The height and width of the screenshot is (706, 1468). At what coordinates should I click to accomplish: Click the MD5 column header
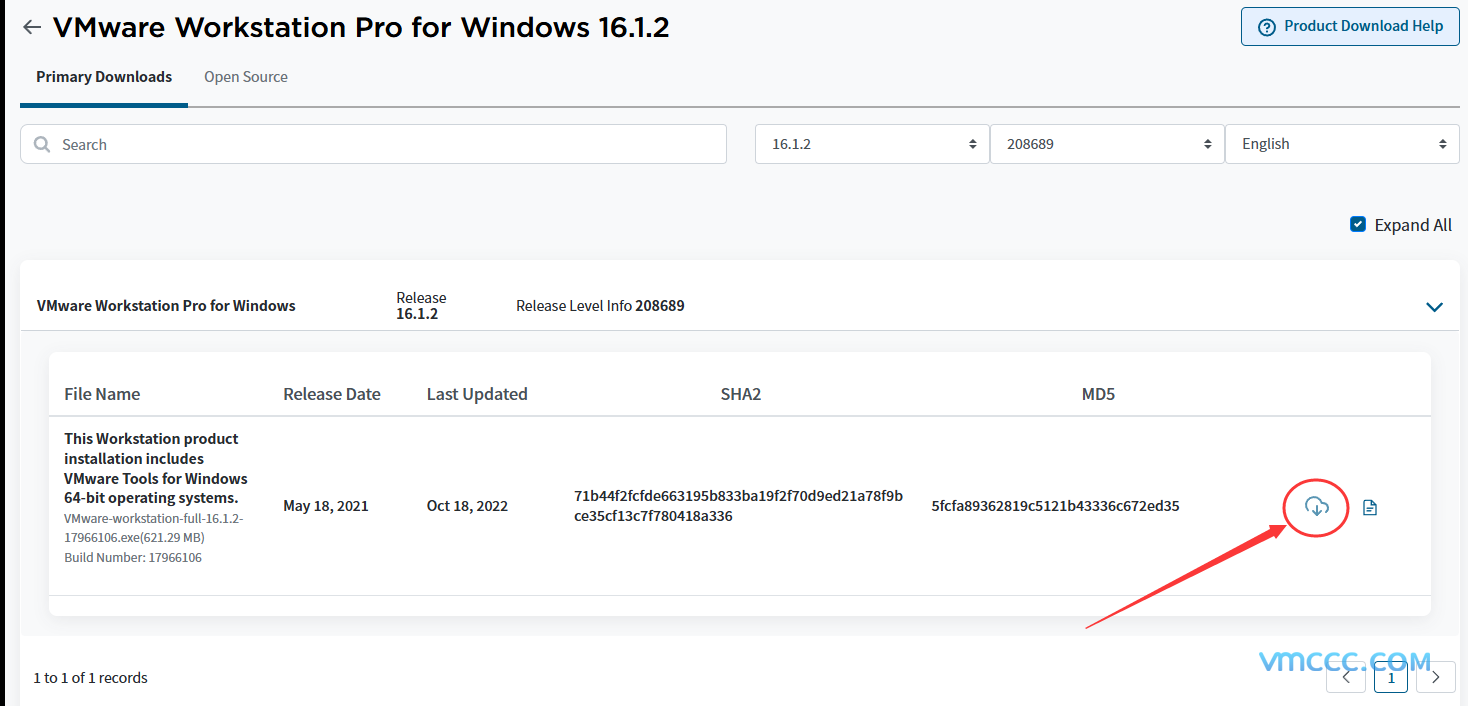coord(1098,394)
